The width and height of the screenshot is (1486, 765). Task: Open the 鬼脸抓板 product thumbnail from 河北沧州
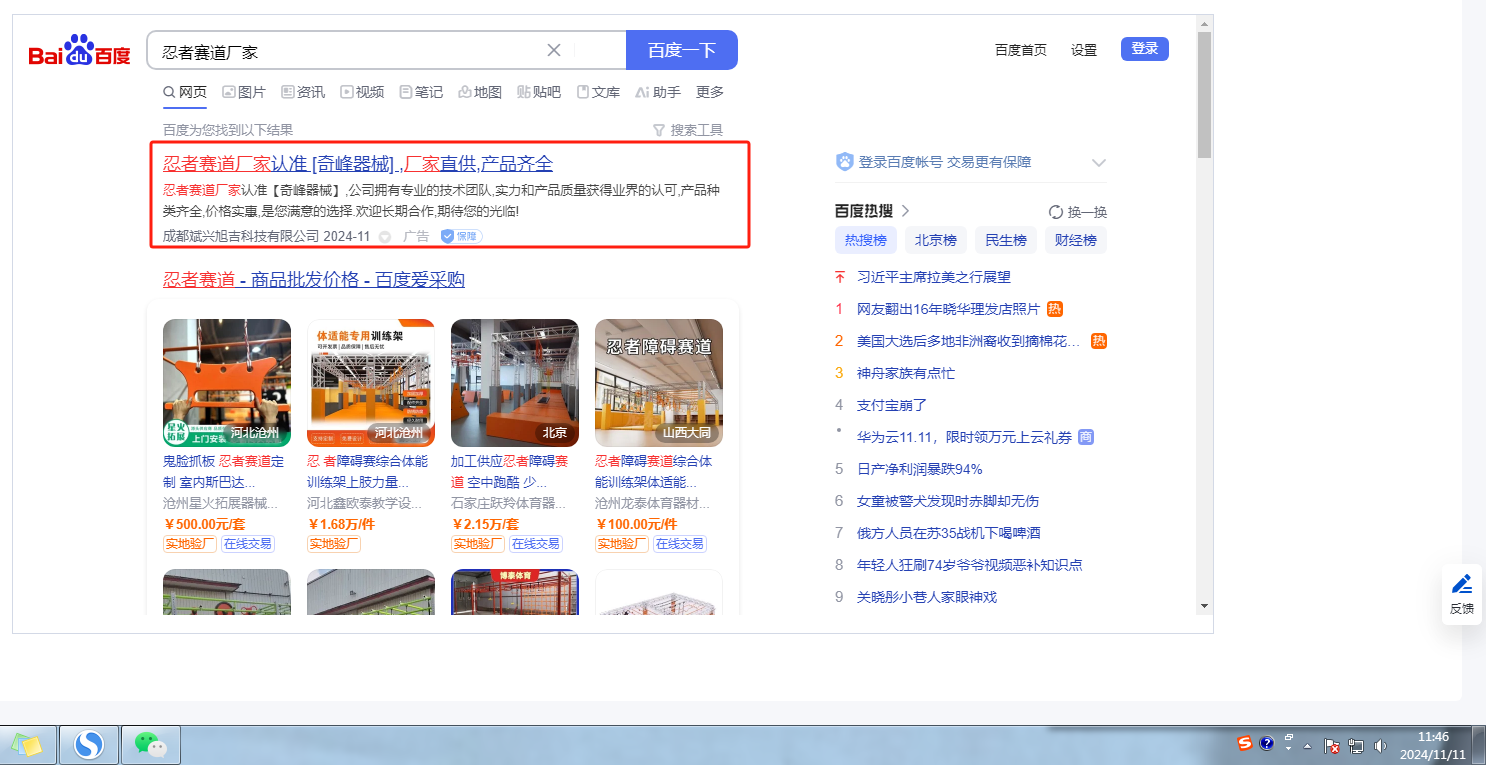tap(227, 383)
